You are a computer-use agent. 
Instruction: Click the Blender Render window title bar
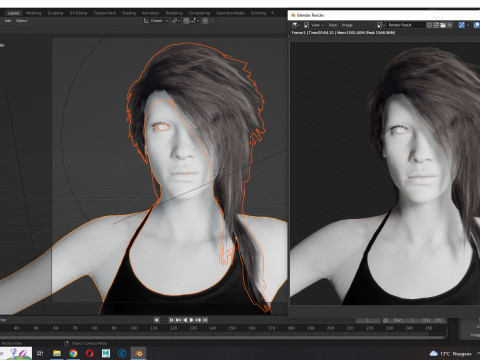coord(384,15)
